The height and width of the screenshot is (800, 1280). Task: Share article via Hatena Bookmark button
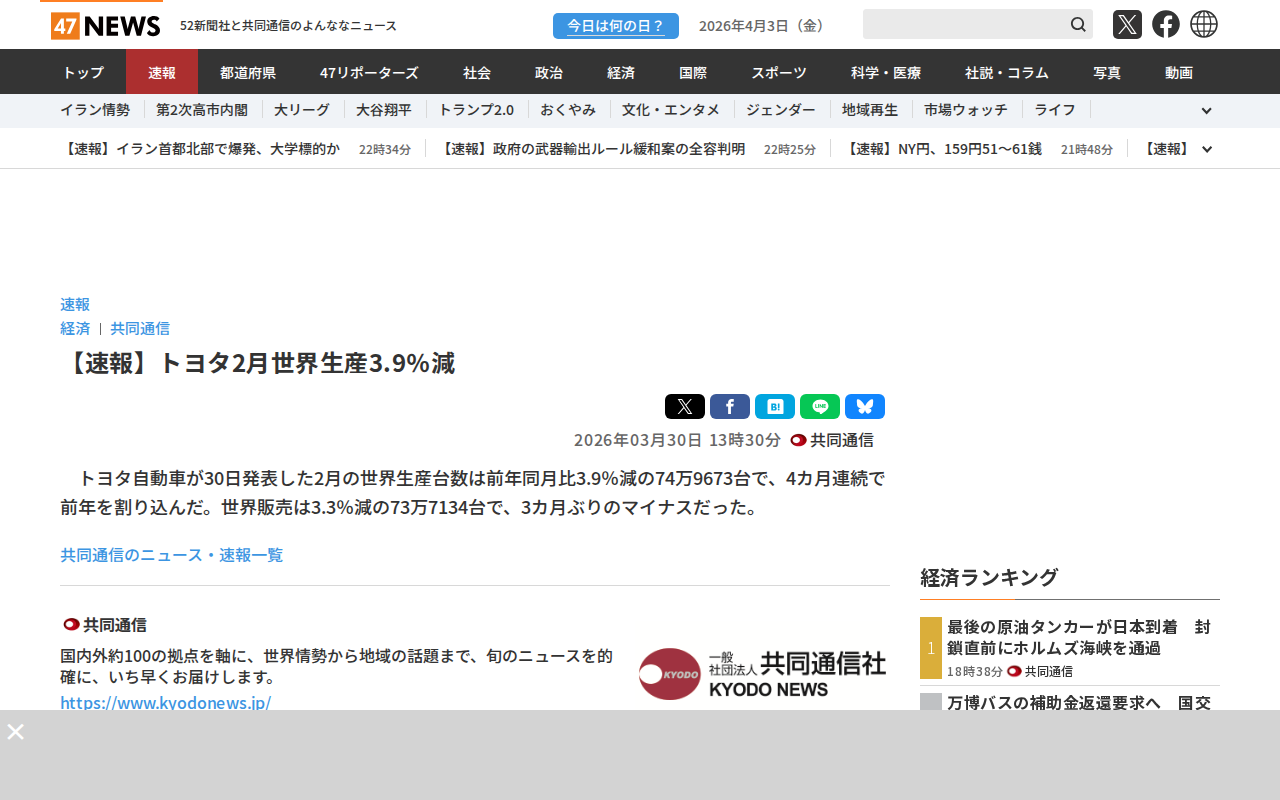point(775,407)
